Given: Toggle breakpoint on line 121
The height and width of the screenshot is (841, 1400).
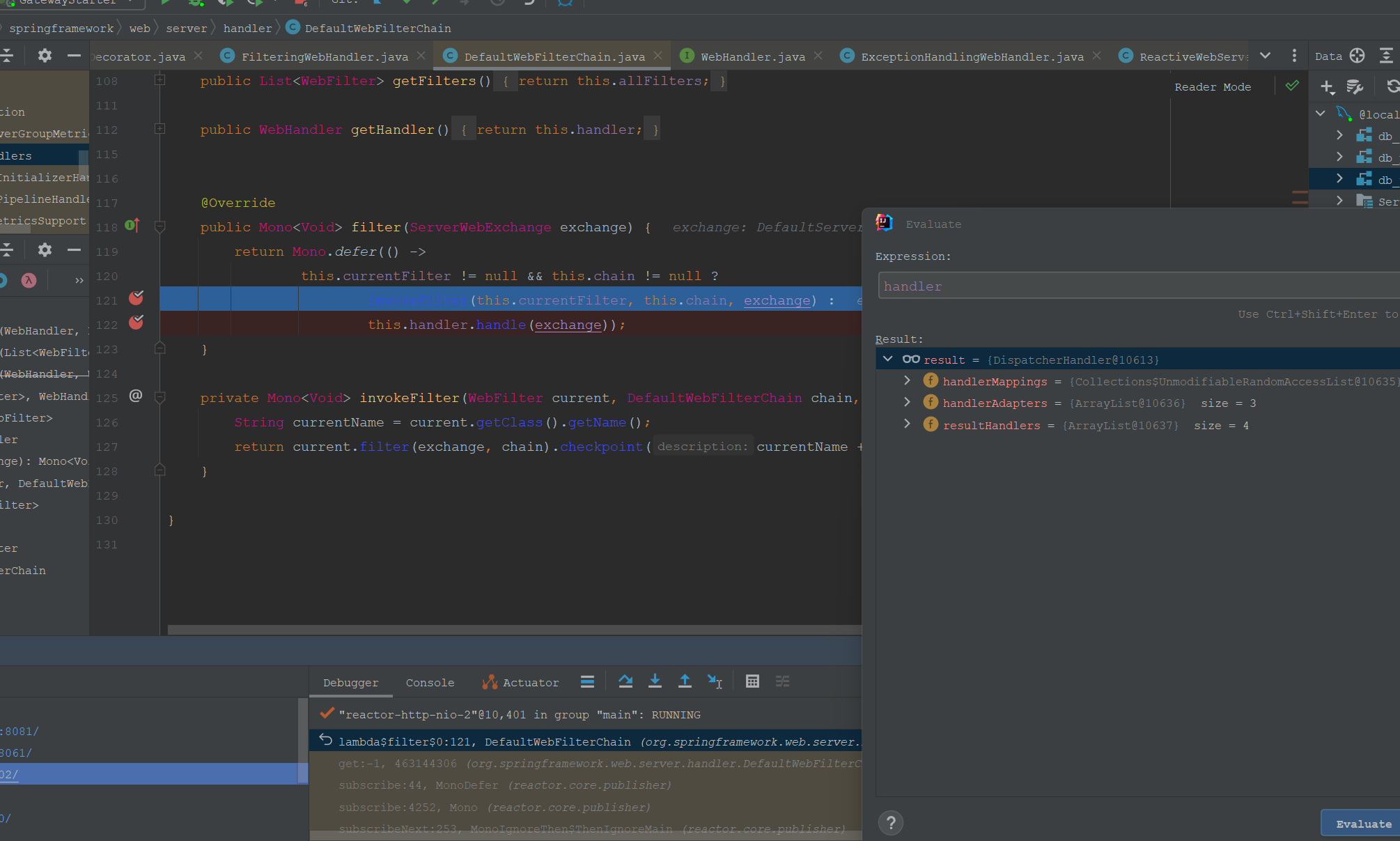Looking at the screenshot, I should pyautogui.click(x=136, y=298).
